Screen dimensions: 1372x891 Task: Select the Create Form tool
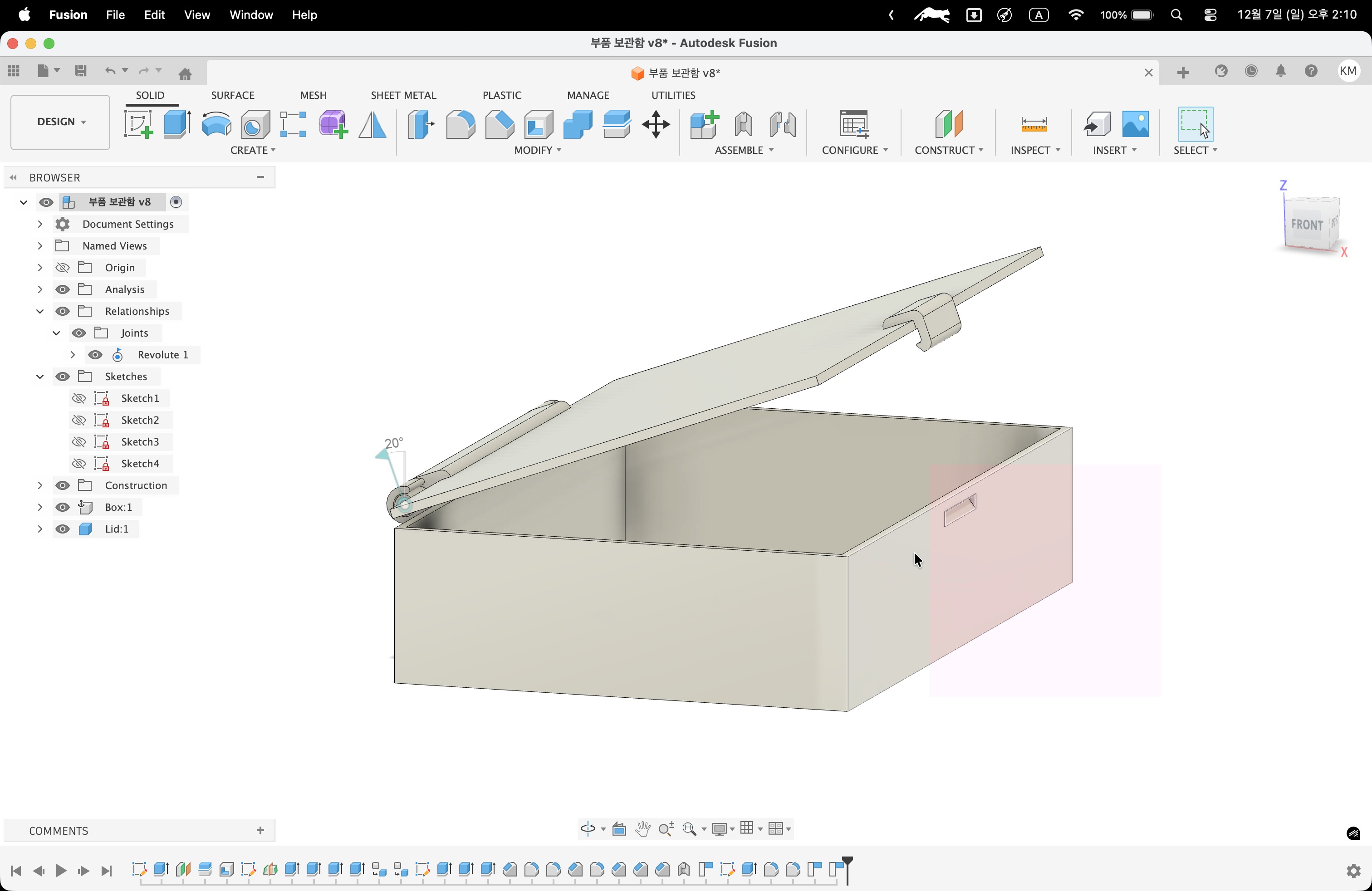pos(333,124)
